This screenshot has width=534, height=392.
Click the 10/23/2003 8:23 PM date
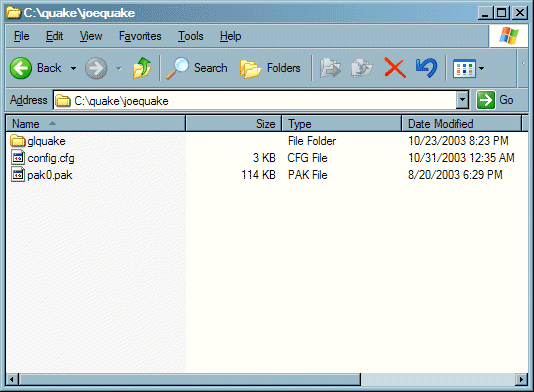[458, 141]
